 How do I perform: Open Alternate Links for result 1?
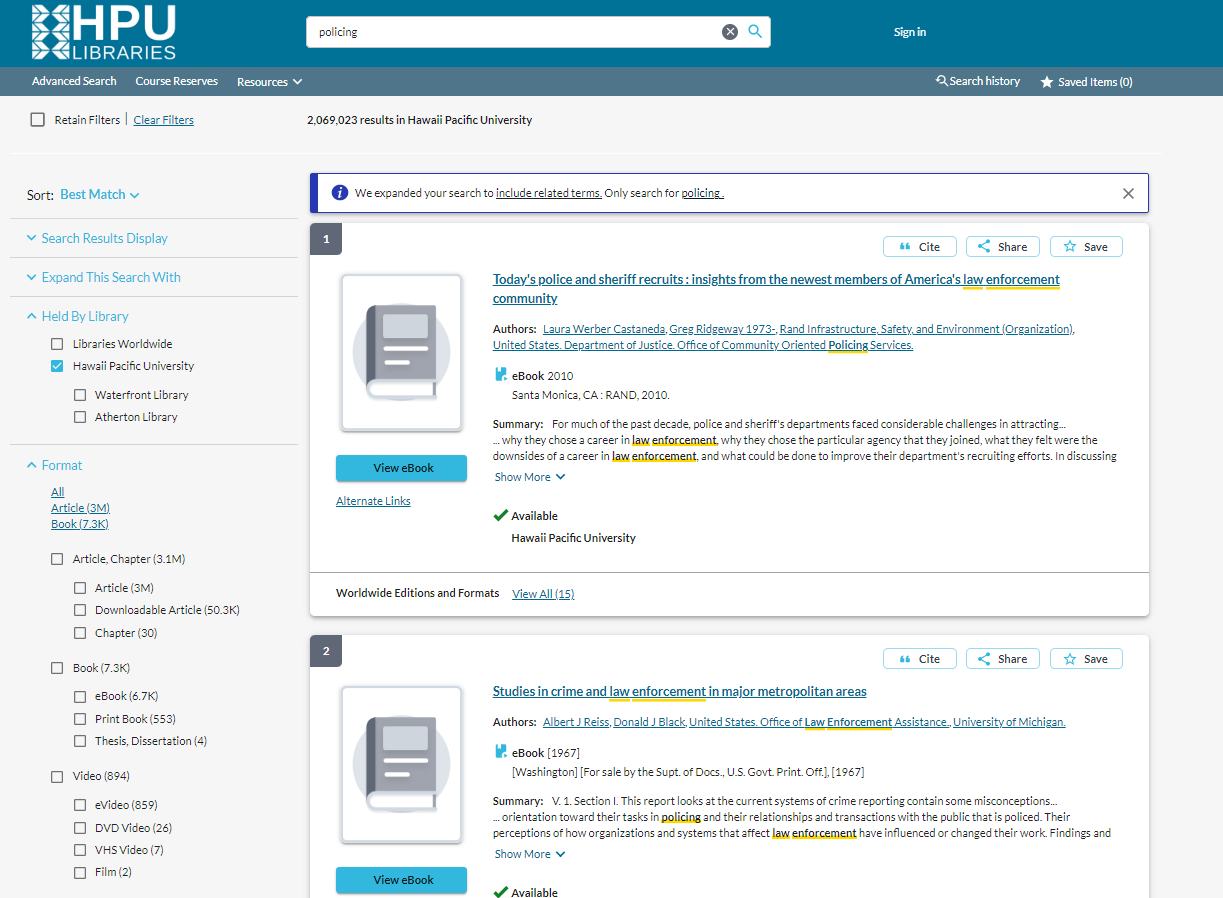[x=373, y=501]
